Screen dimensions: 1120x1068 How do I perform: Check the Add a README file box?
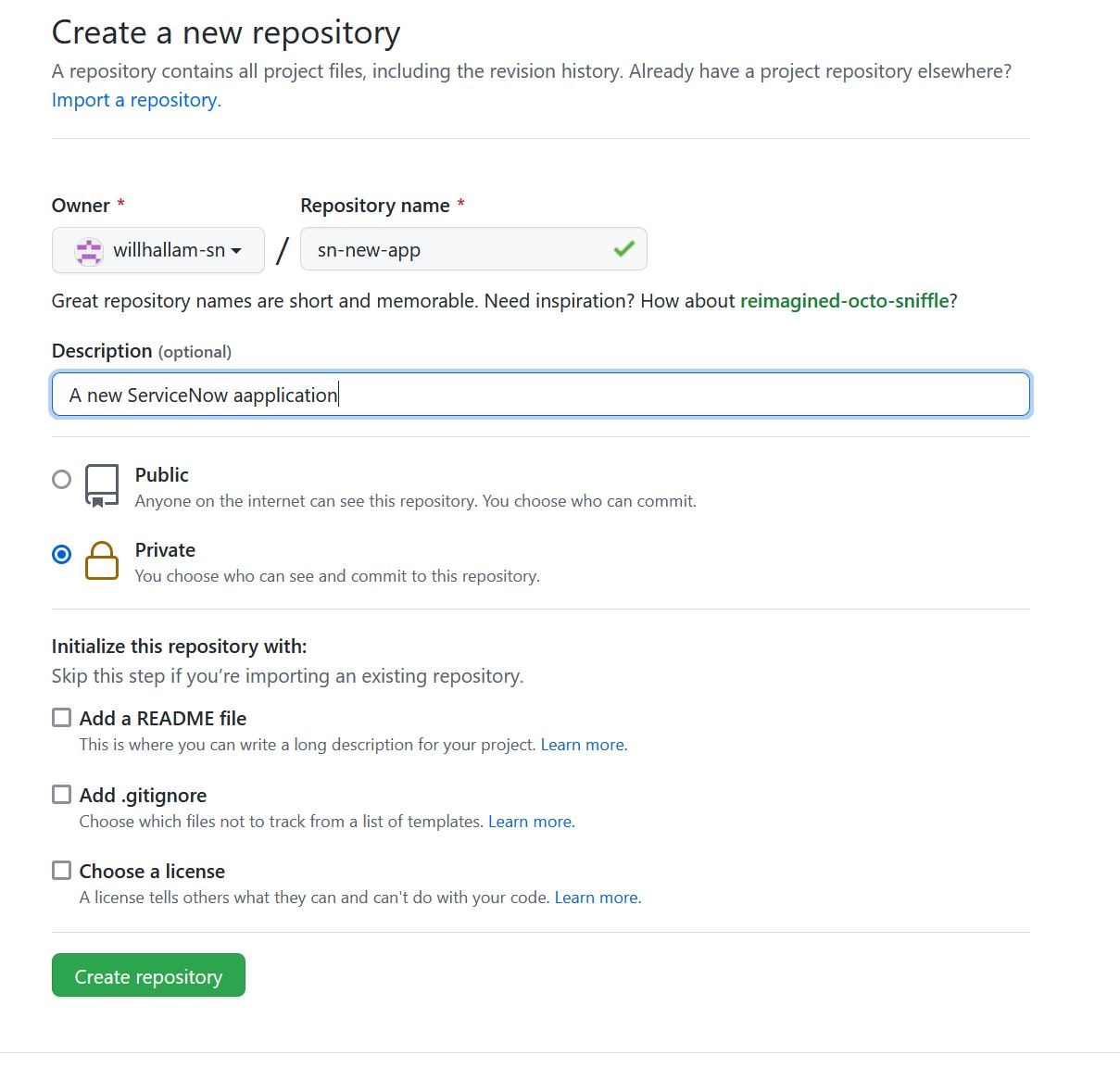tap(61, 716)
